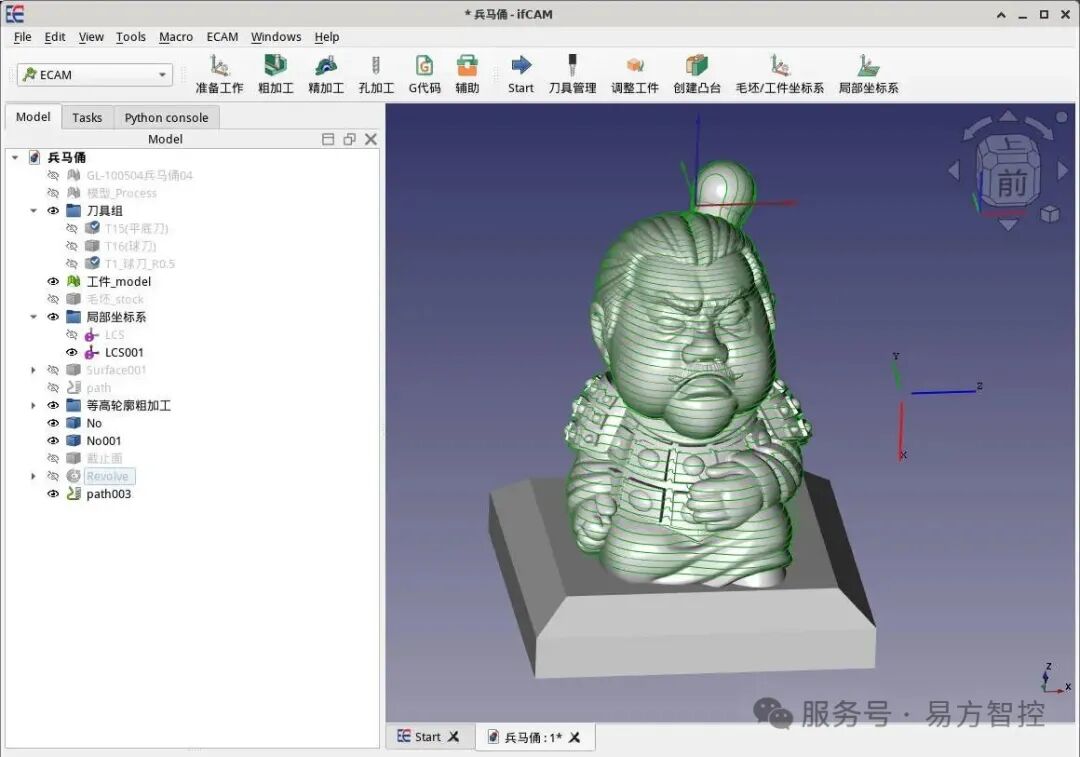
Task: Collapse the 兵马俑 root node
Action: tap(14, 158)
